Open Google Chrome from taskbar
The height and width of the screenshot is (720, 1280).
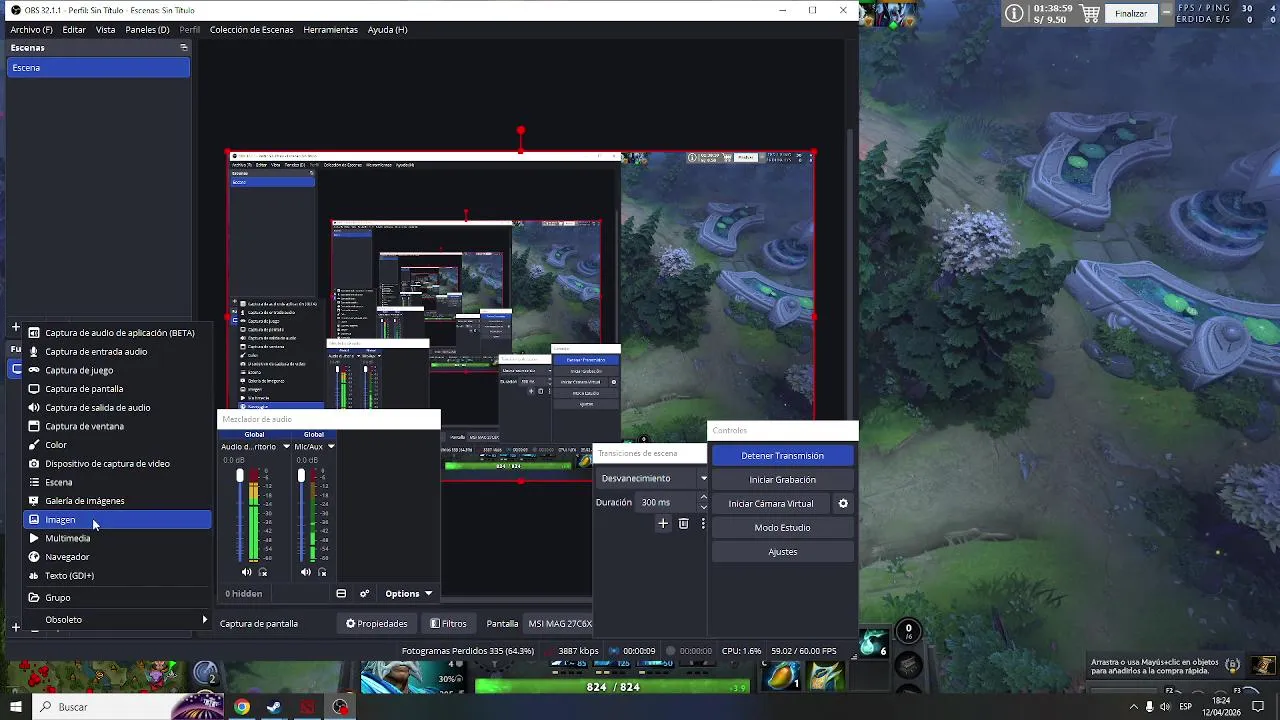pos(242,707)
